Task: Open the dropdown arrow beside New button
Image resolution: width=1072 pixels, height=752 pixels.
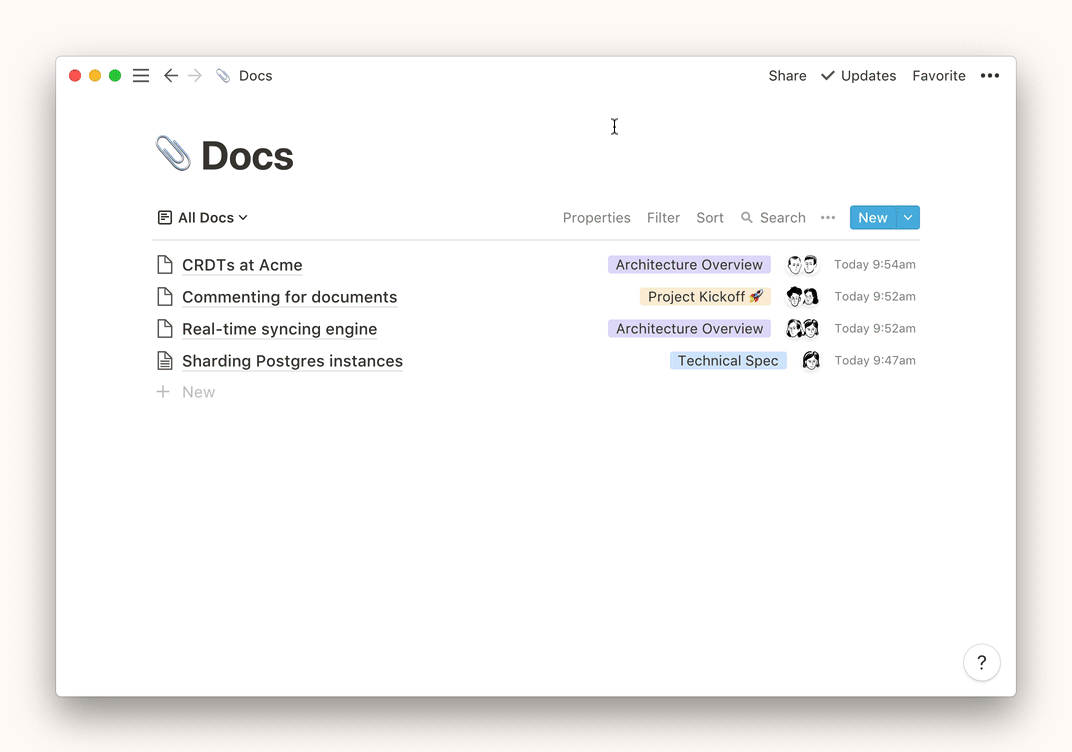Action: point(908,218)
